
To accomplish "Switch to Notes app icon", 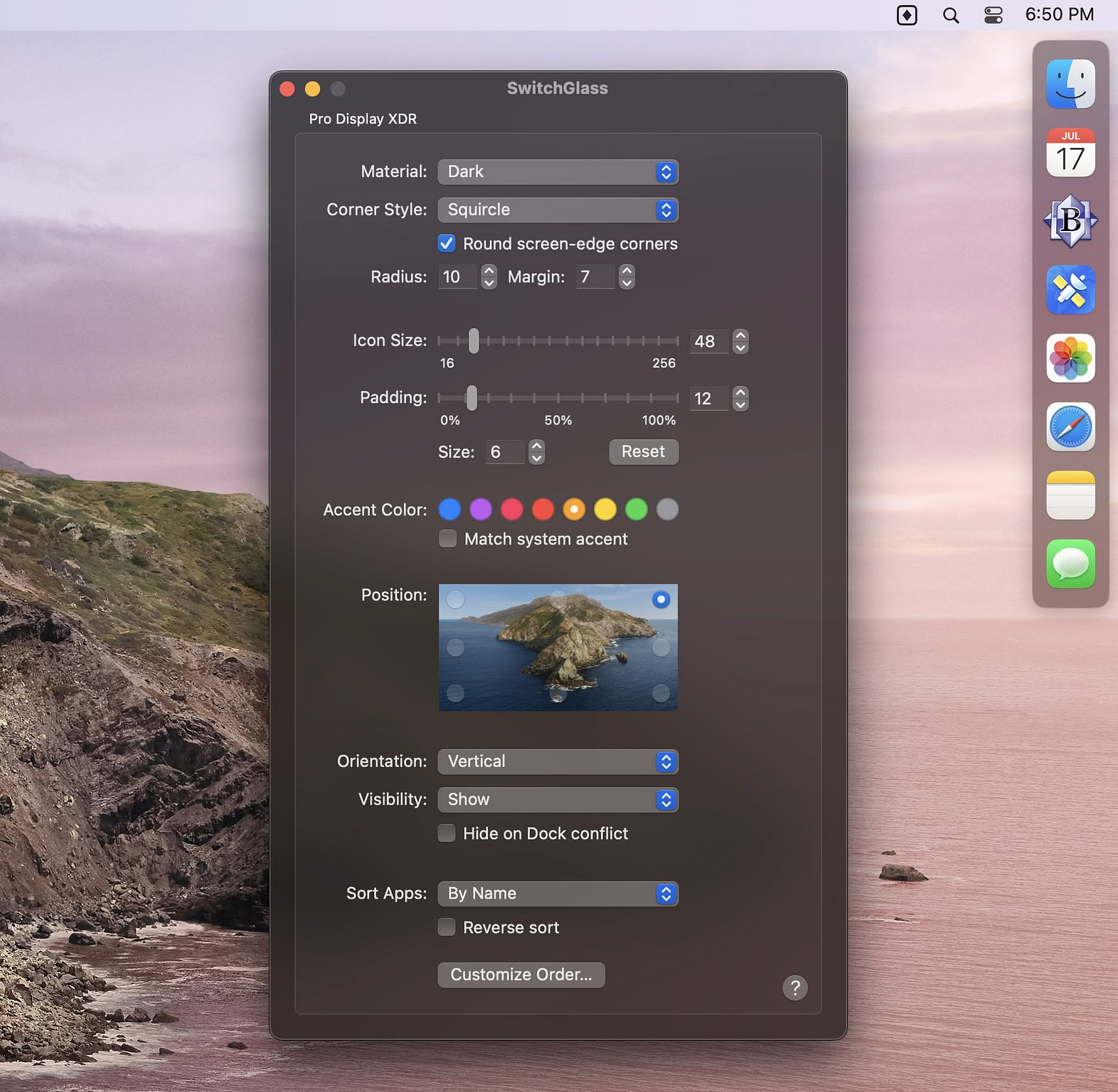I will pos(1070,496).
